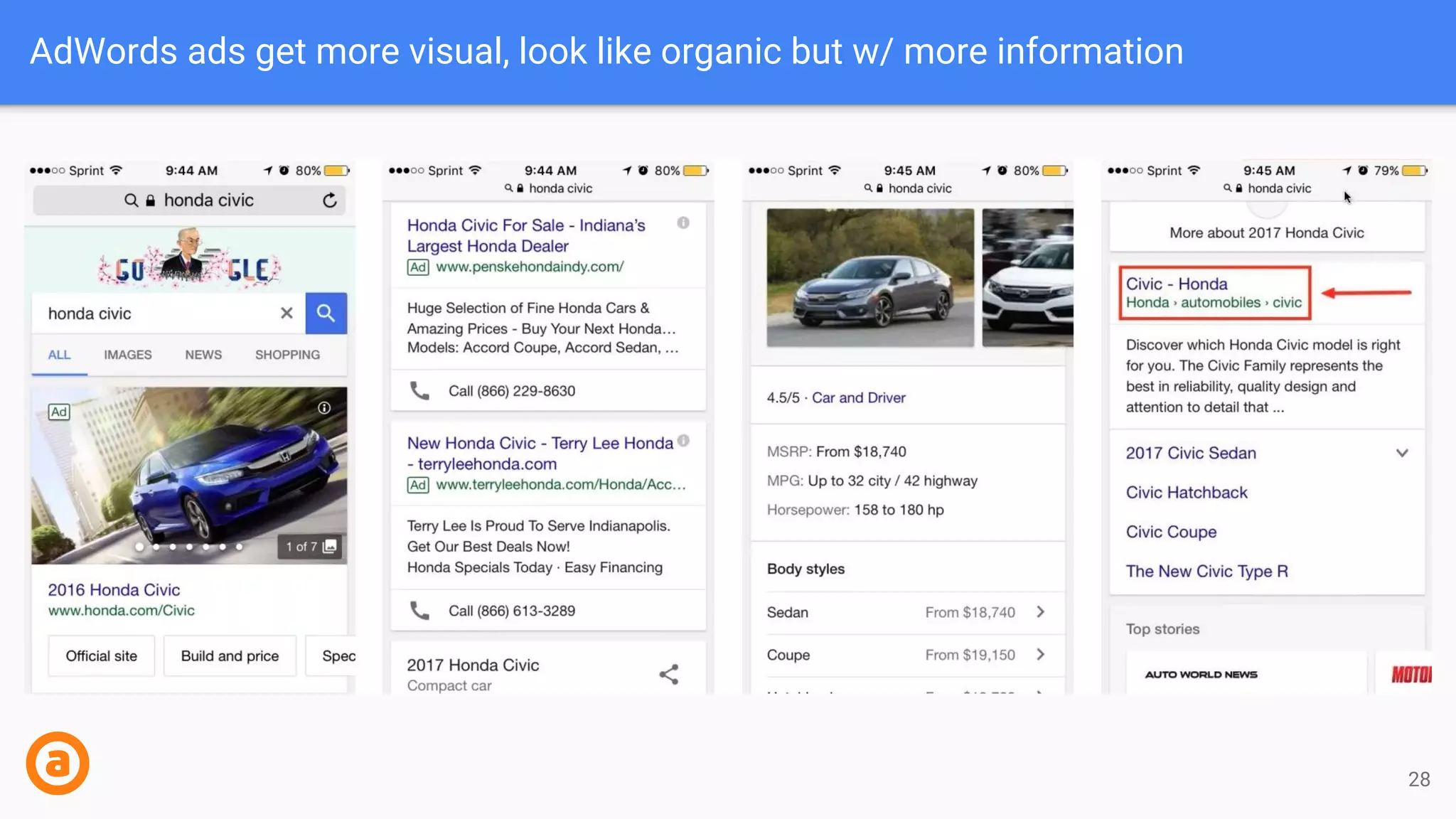Tap More about 2017 Honda Civic
The image size is (1456, 819).
[1267, 232]
